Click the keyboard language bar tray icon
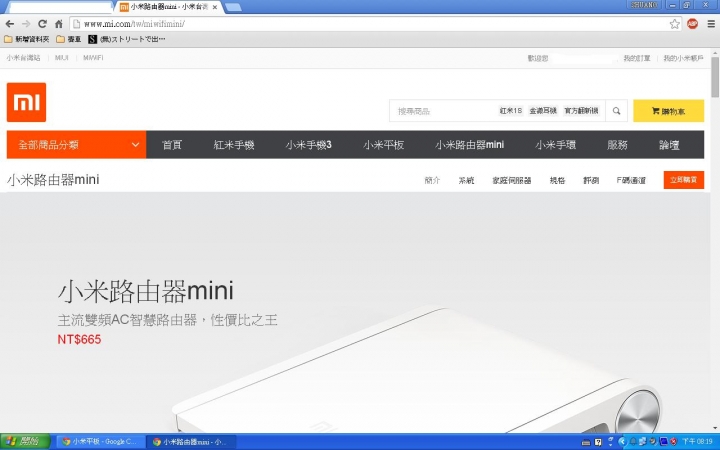Viewport: 720px width, 450px height. (585, 442)
